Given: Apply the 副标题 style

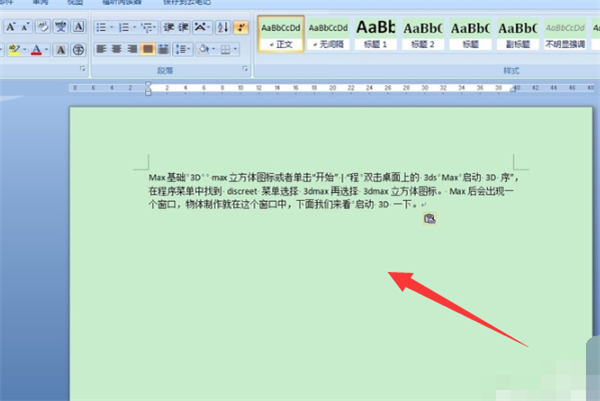Looking at the screenshot, I should [x=516, y=35].
